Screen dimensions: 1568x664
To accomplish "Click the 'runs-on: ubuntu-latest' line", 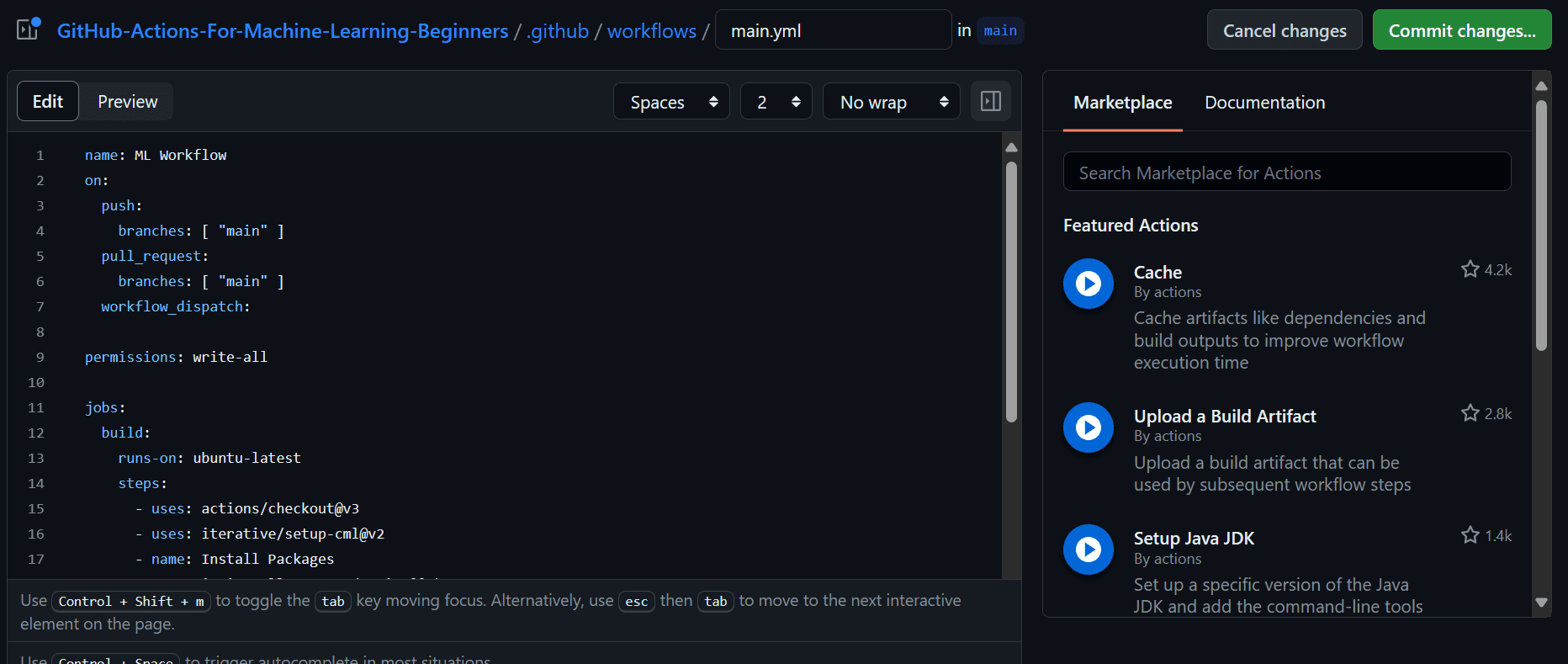I will pos(209,458).
